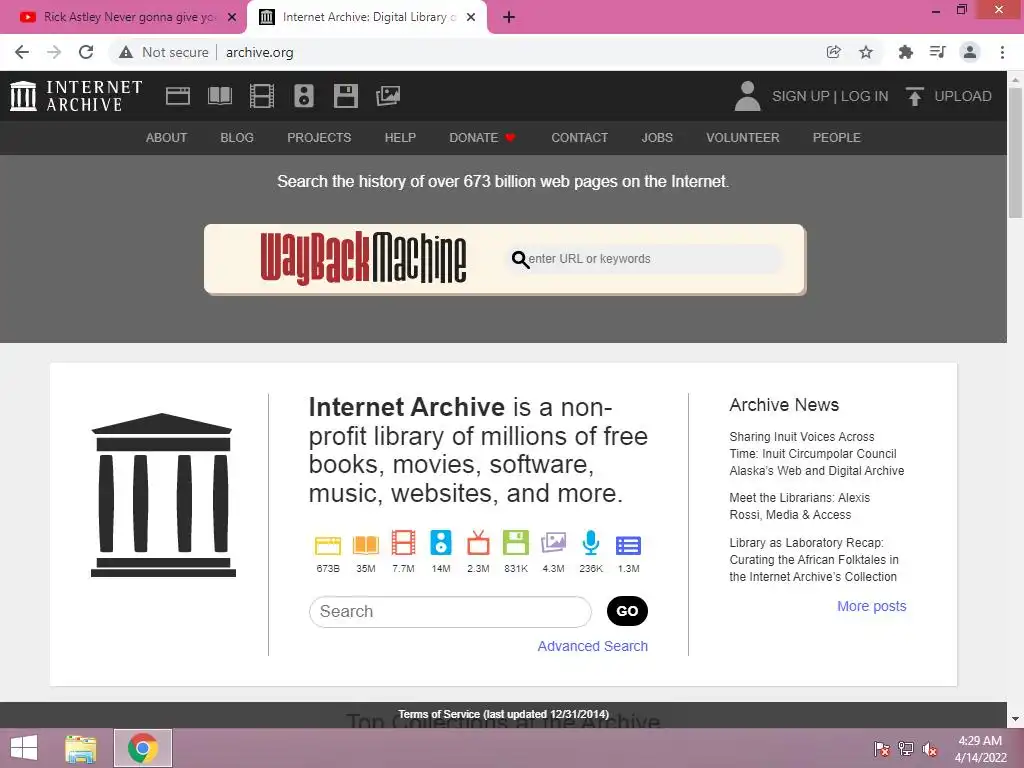Click the Not secure site info indicator
1024x768 pixels.
164,52
